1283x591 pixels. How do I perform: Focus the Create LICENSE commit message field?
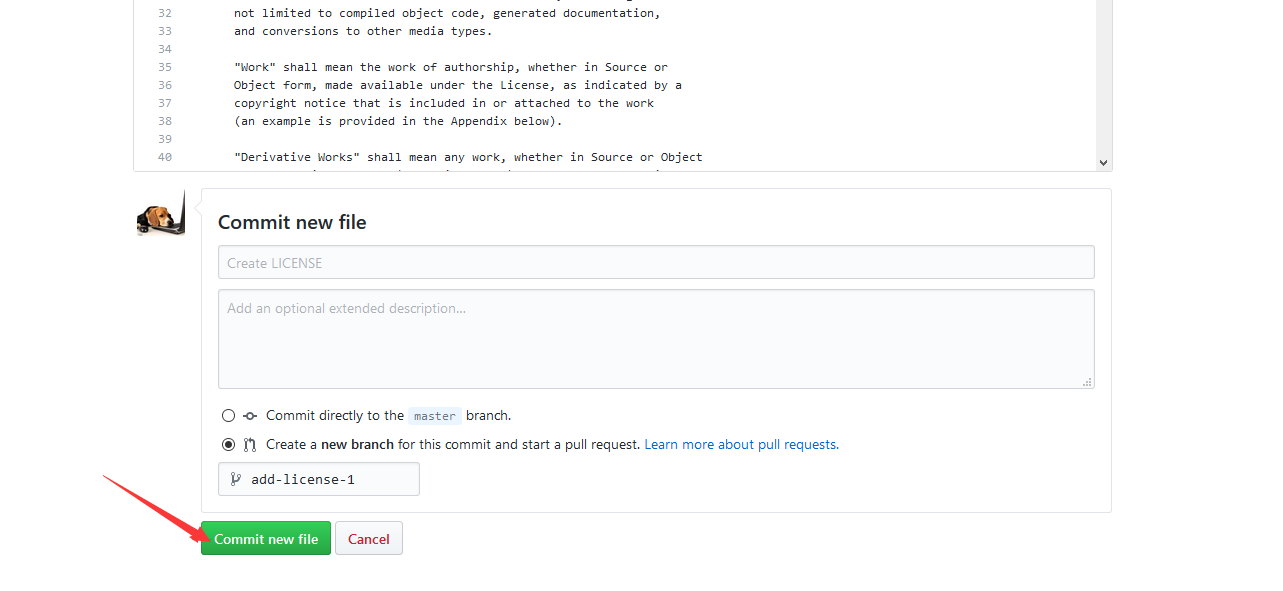(x=656, y=262)
